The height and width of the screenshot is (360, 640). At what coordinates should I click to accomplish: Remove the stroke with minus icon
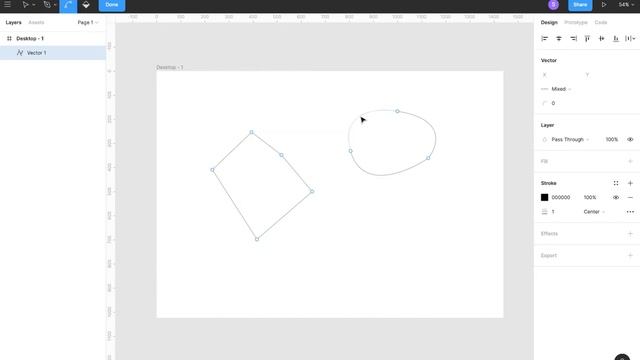pos(630,198)
